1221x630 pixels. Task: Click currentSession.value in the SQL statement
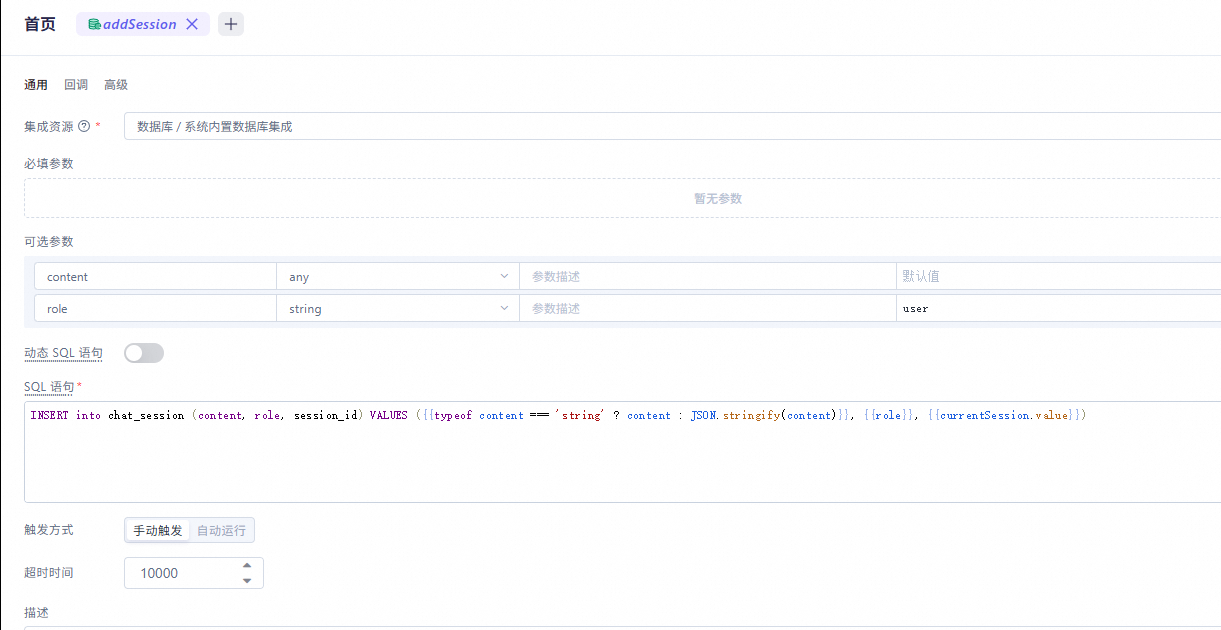click(x=1005, y=415)
